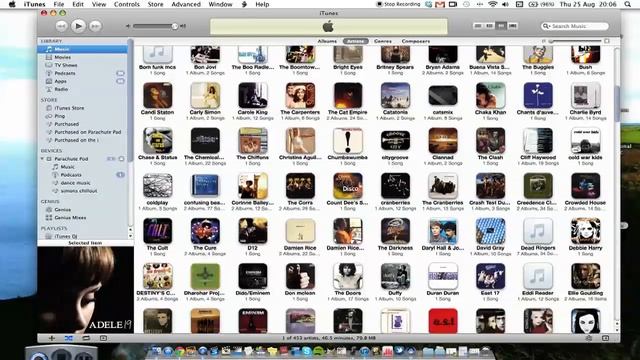Screen dimensions: 640x360
Task: Click the sidebar scroll down arrow
Action: point(130,236)
